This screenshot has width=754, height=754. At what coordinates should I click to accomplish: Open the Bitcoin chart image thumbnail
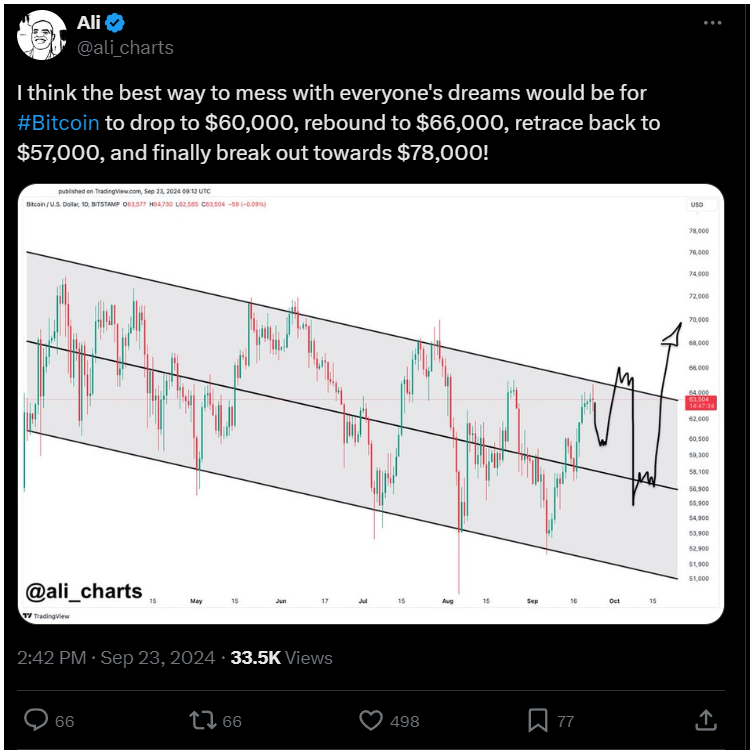point(371,404)
